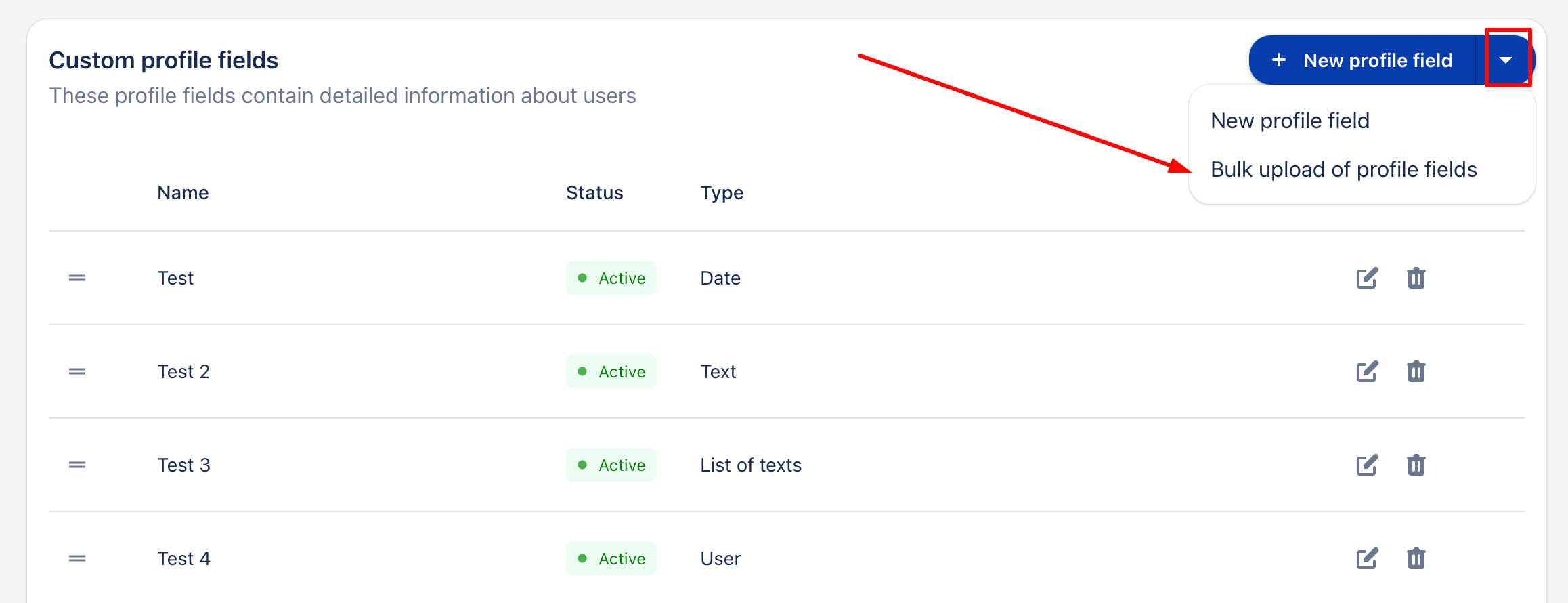Click the edit icon for Test row
The image size is (1568, 603).
[1366, 278]
